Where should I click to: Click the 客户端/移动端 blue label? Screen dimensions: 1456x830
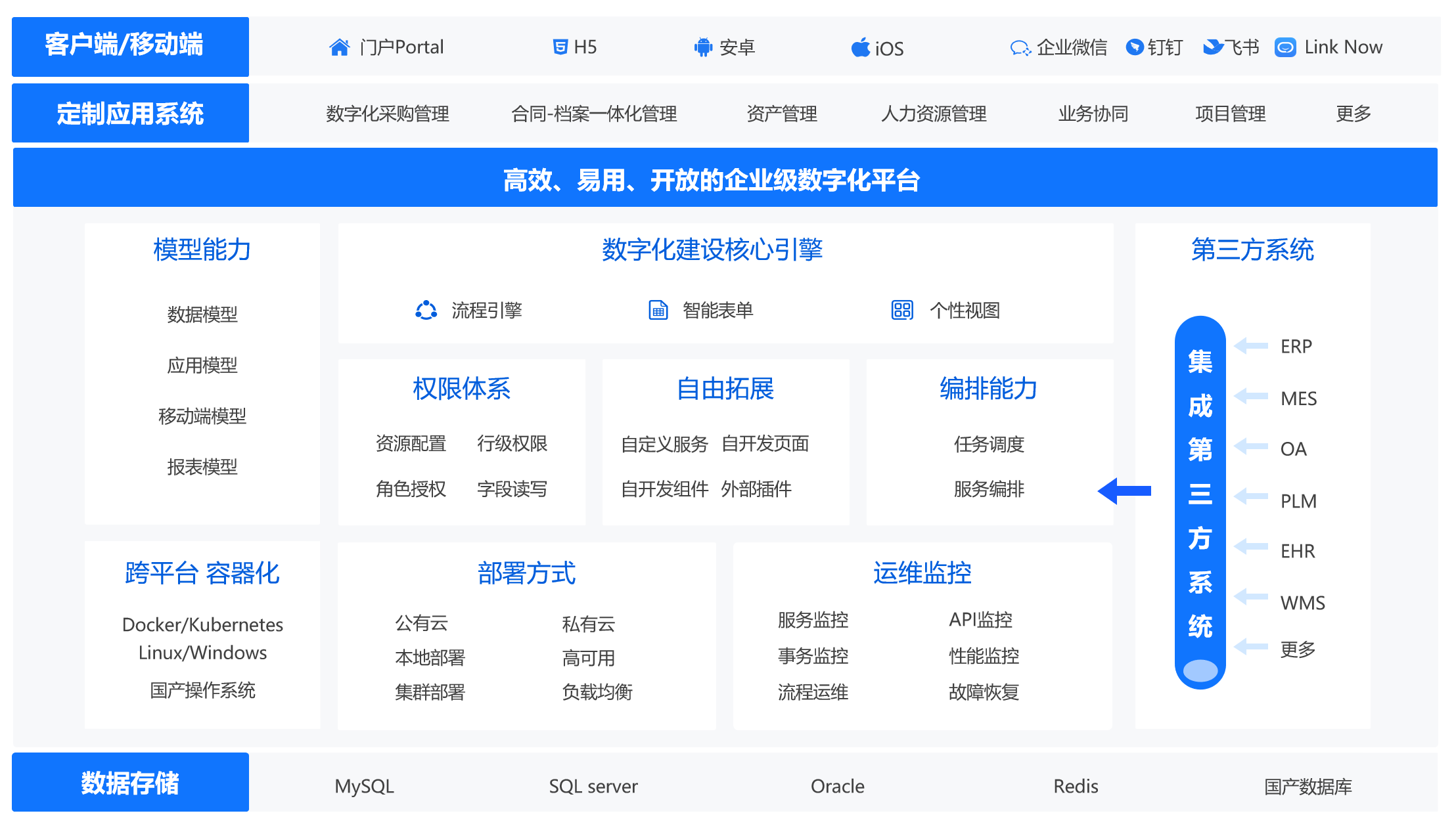click(x=130, y=46)
